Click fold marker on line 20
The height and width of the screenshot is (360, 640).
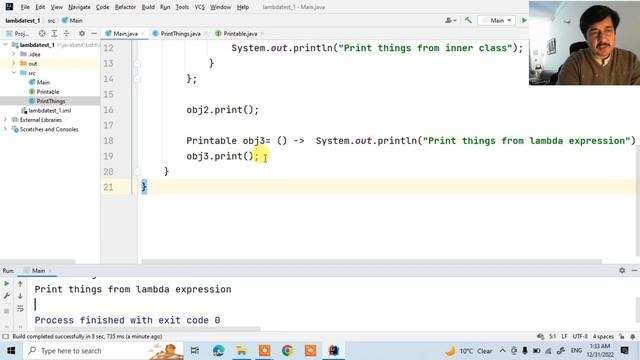click(x=138, y=172)
